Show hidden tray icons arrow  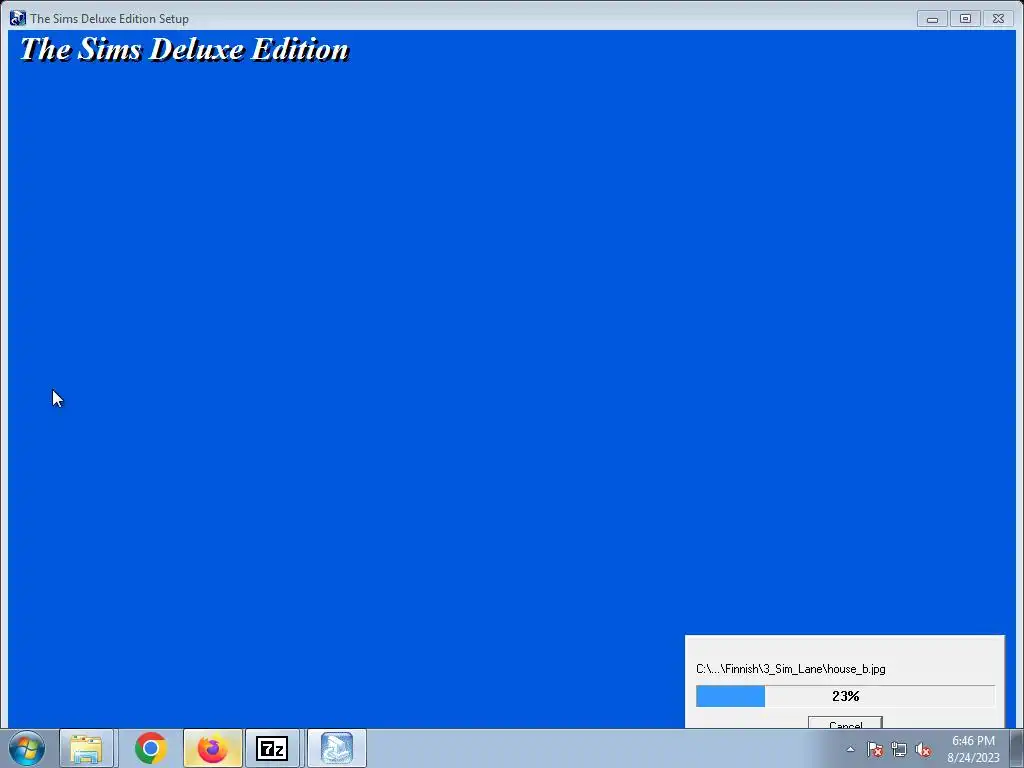tap(850, 749)
